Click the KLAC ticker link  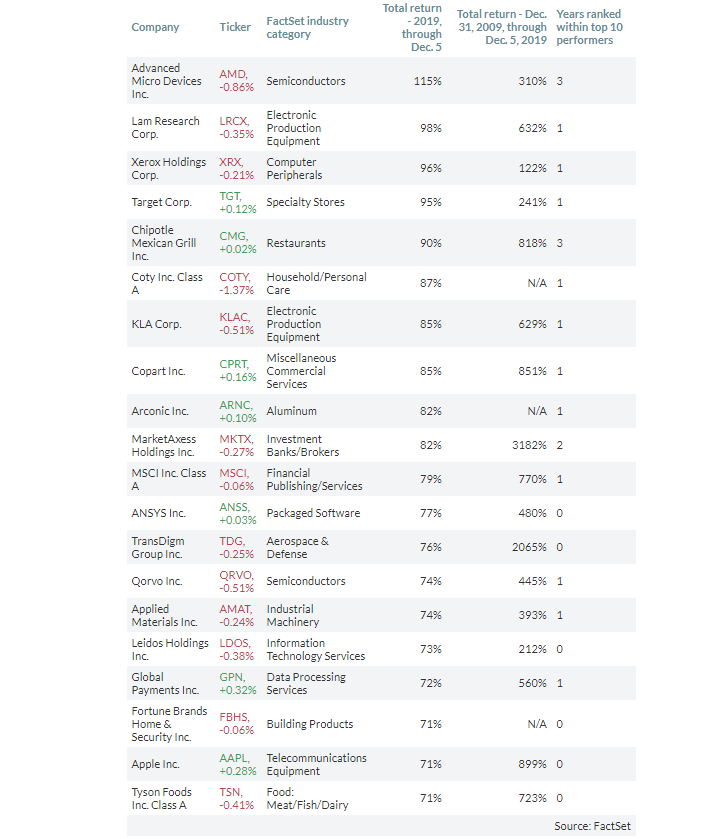(x=235, y=318)
